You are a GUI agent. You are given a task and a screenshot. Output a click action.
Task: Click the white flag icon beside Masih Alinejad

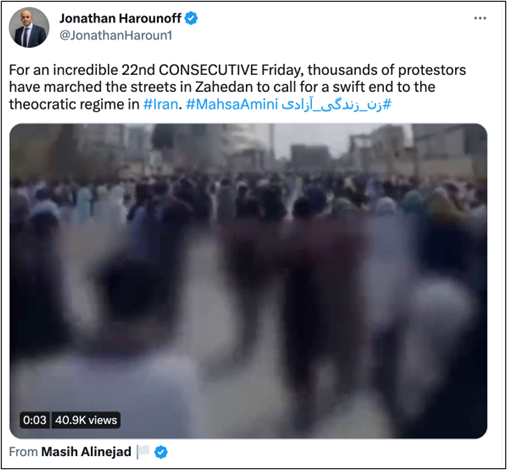[143, 452]
